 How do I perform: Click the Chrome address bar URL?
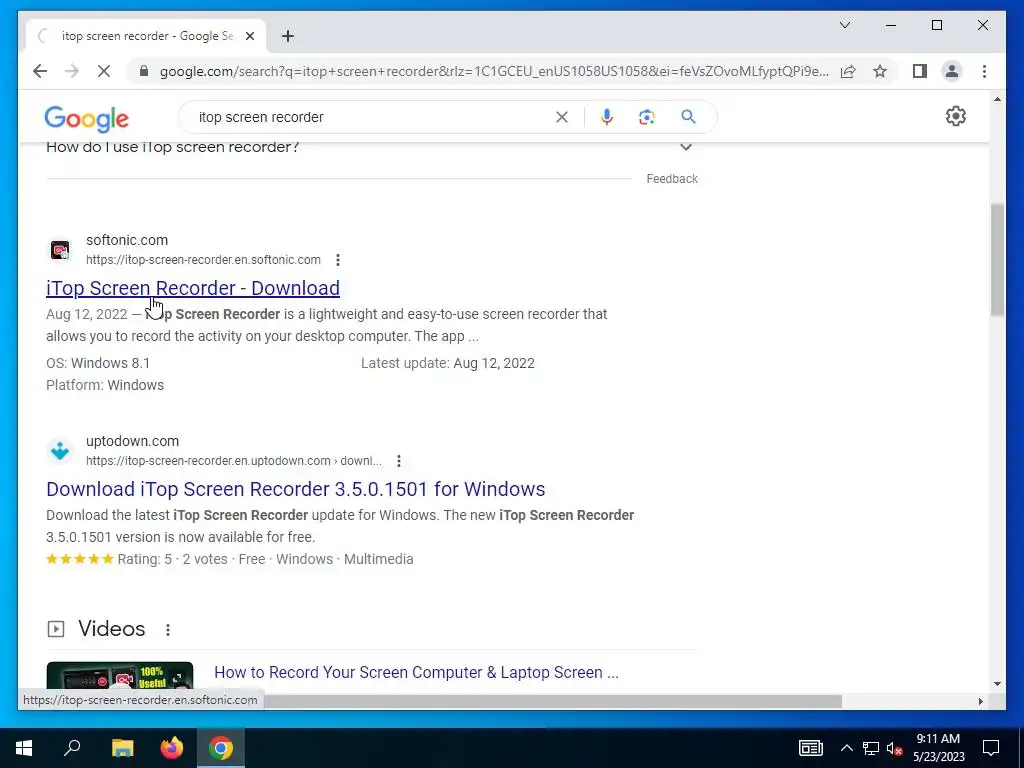click(x=494, y=71)
